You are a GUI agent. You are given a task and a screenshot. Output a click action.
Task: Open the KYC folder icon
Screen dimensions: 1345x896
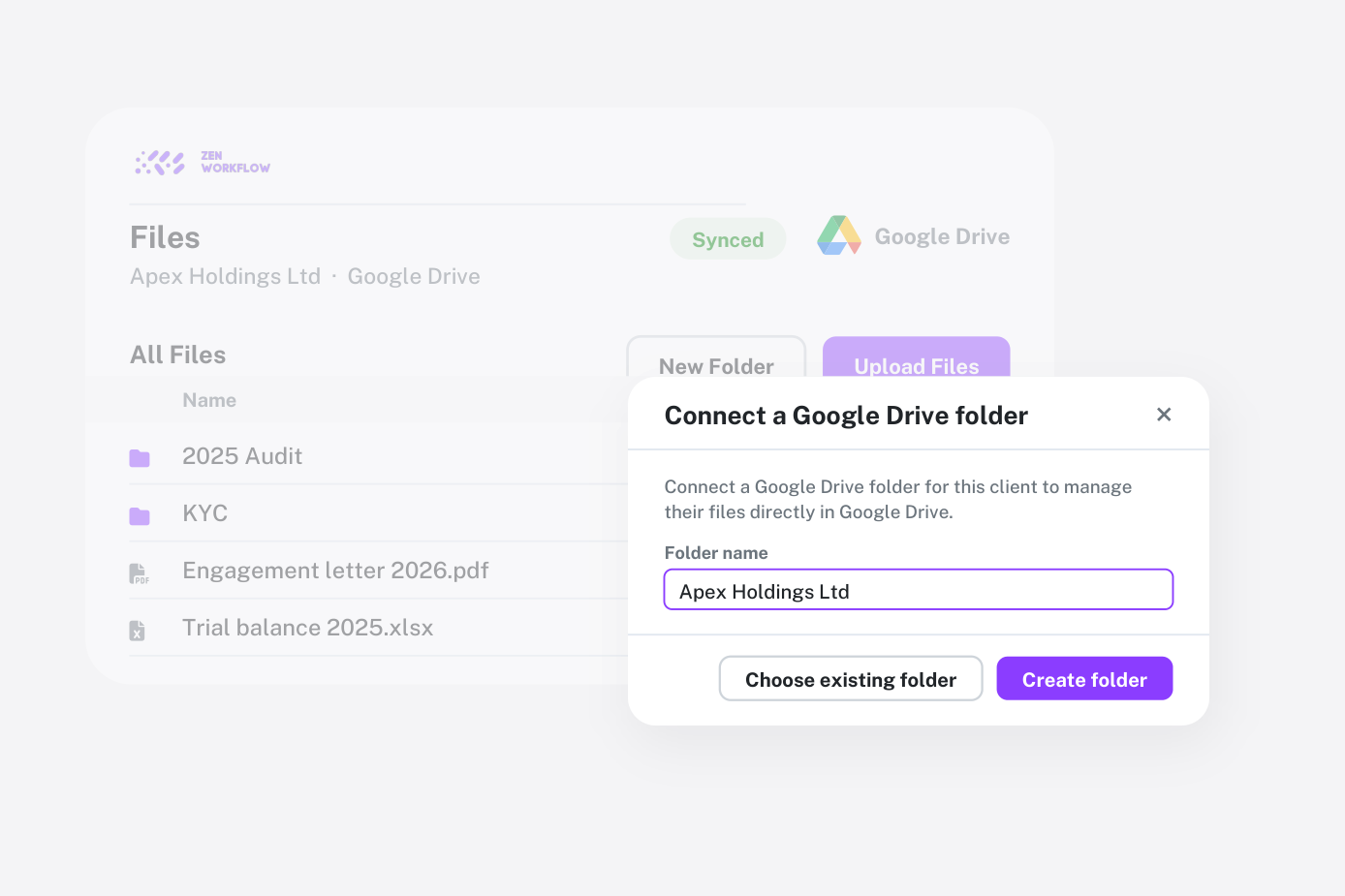(140, 515)
